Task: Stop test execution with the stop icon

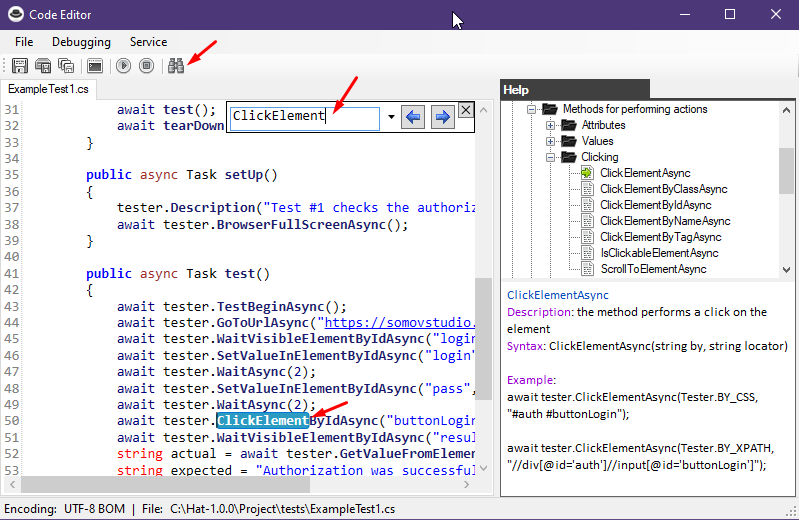Action: [147, 66]
